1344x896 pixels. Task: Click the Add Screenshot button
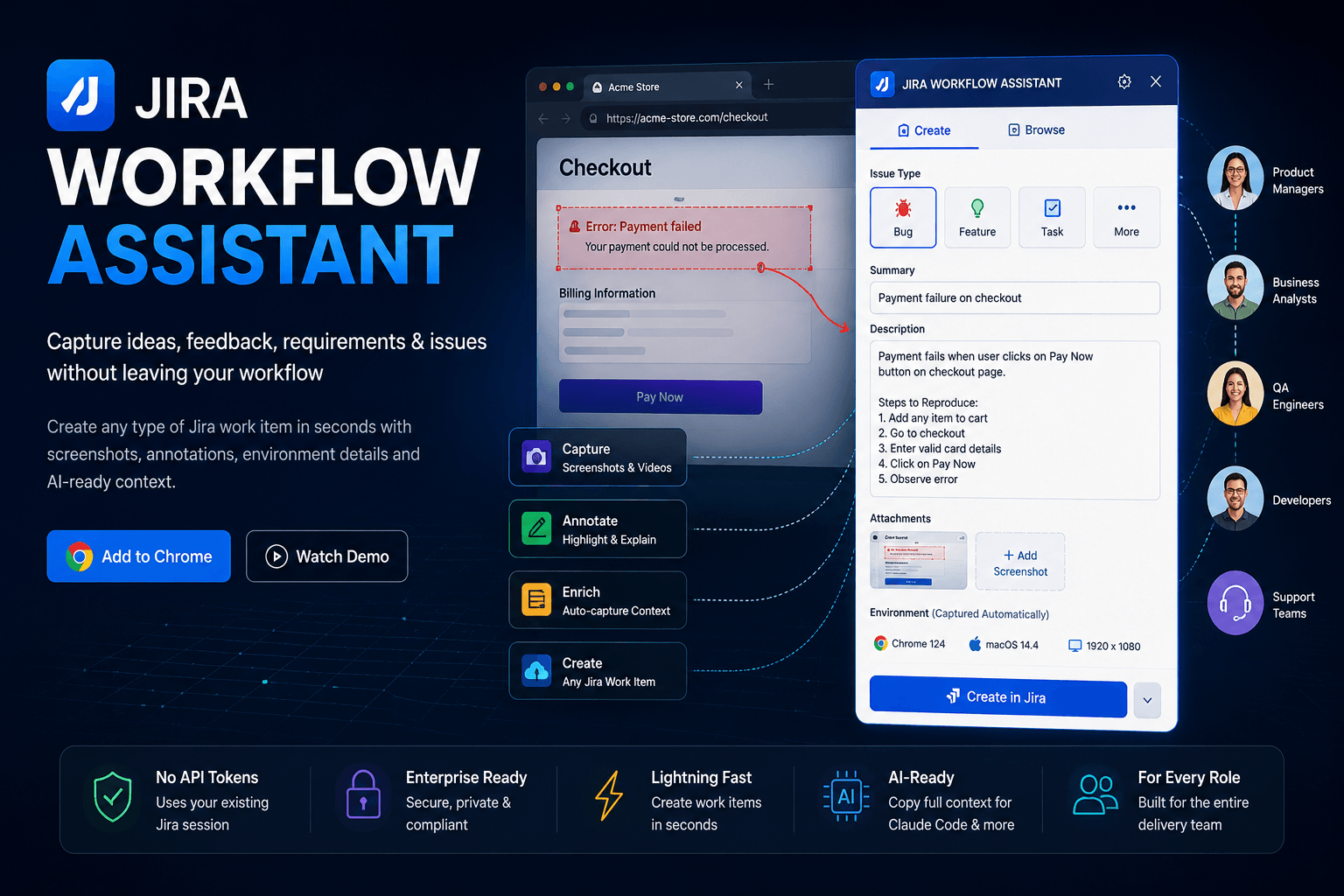pyautogui.click(x=1020, y=563)
